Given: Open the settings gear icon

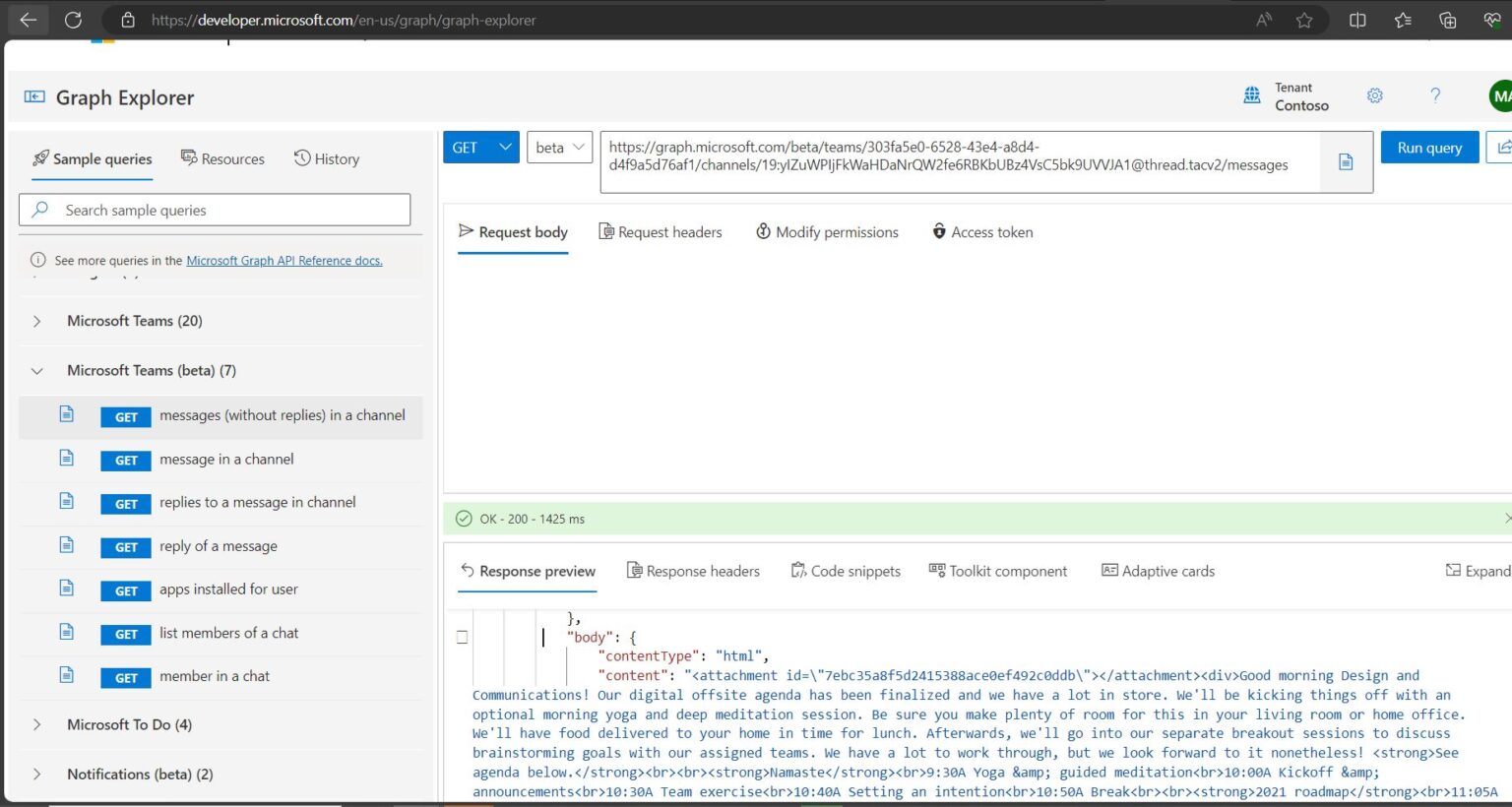Looking at the screenshot, I should pyautogui.click(x=1375, y=95).
